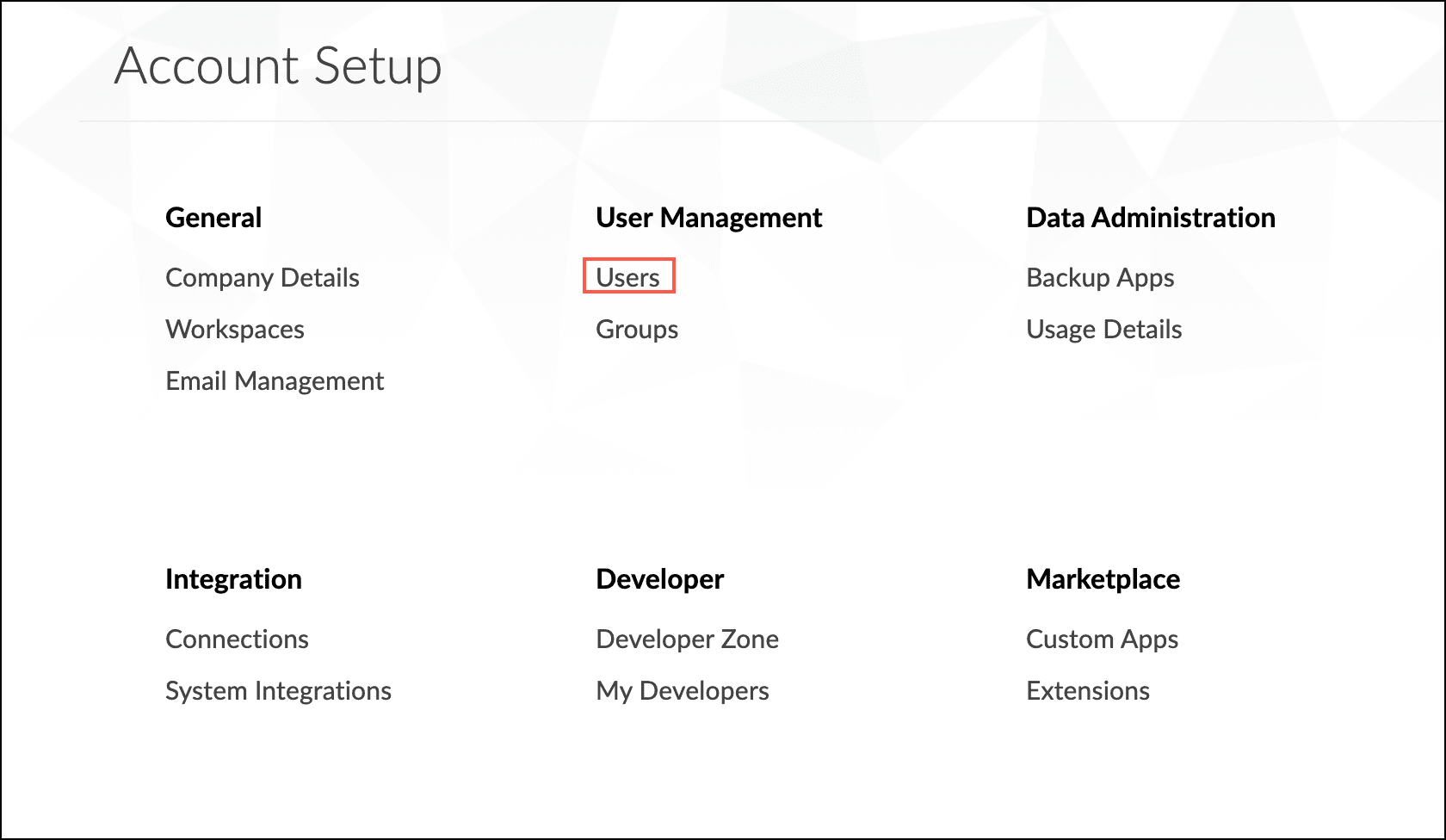Open the Company Details link

click(263, 278)
